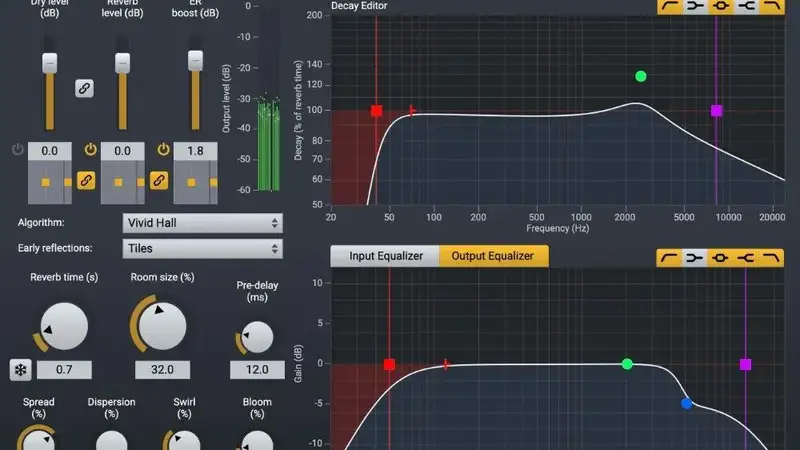
Task: Click the ER boost fader handle
Action: [x=195, y=60]
